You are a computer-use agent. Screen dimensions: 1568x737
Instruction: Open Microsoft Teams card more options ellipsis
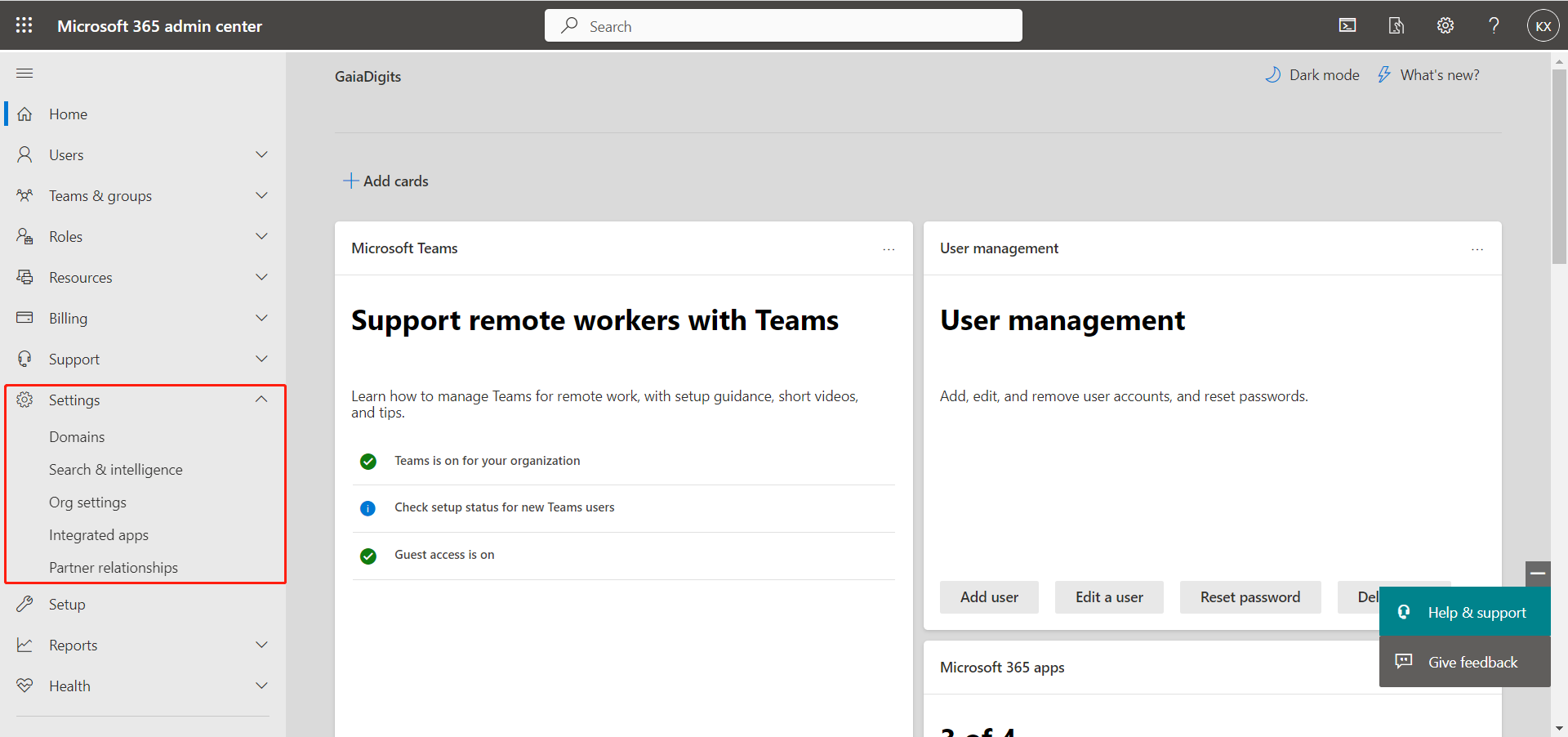click(889, 249)
